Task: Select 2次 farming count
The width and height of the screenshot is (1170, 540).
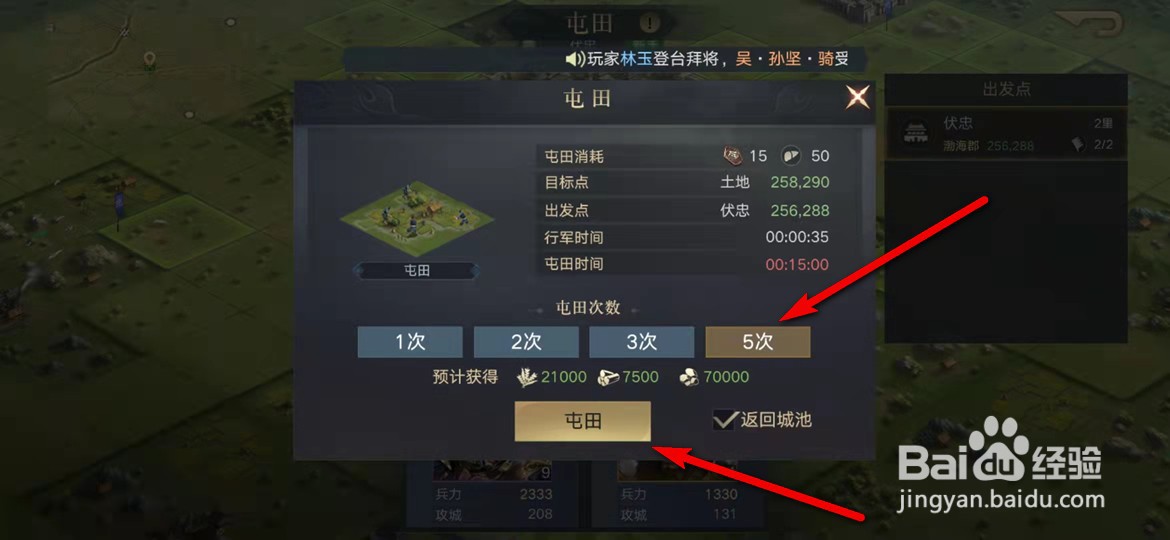Action: click(526, 342)
